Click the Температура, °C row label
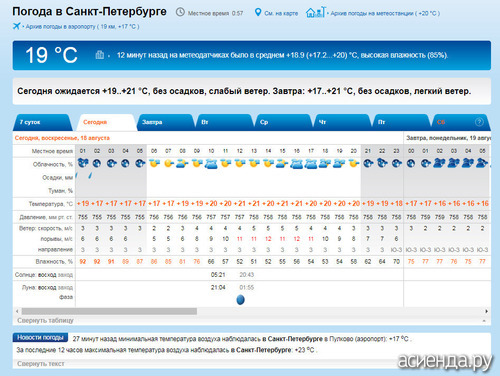 coord(51,204)
